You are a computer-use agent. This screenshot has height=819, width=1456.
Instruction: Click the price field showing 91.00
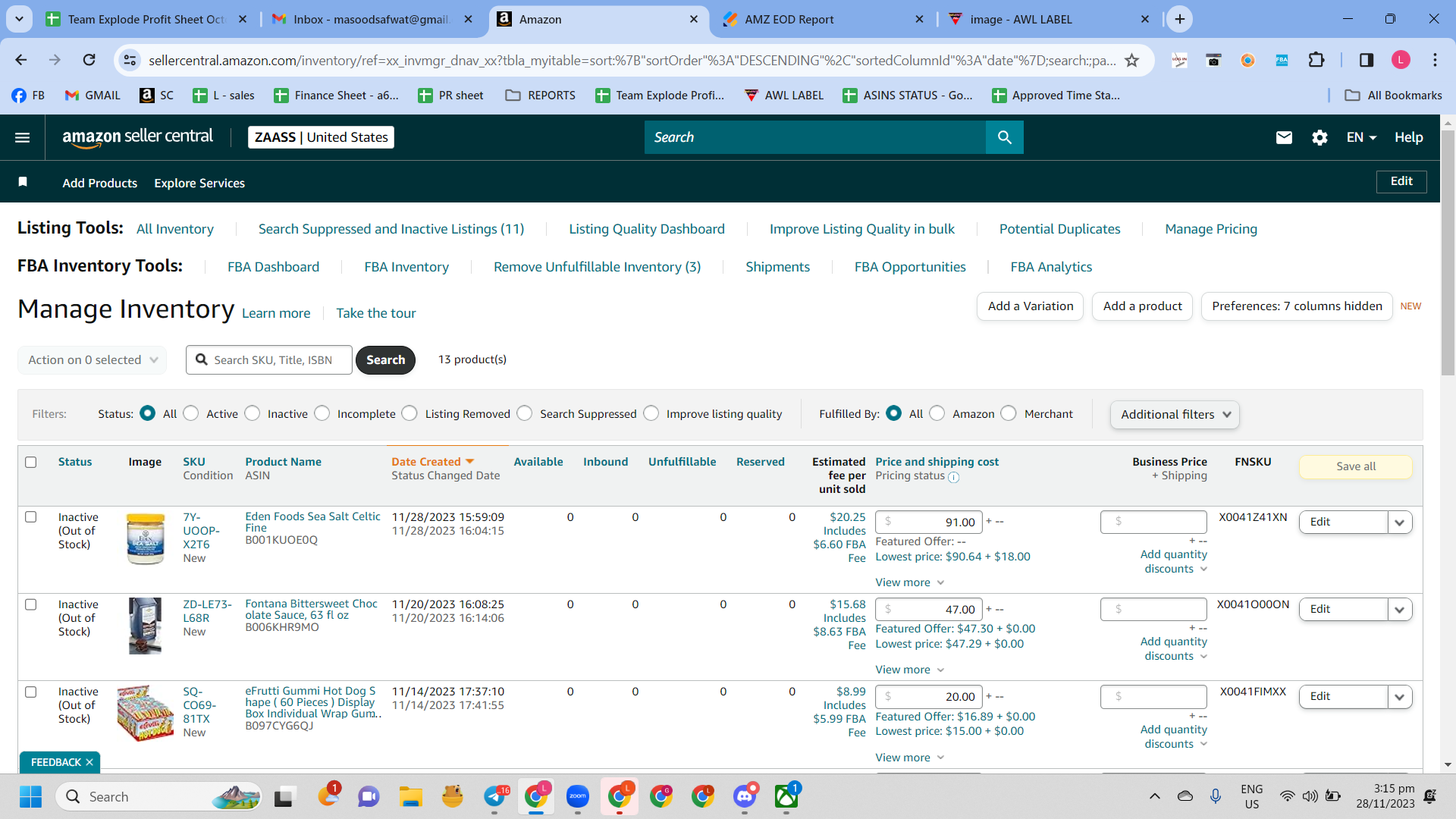pos(929,522)
